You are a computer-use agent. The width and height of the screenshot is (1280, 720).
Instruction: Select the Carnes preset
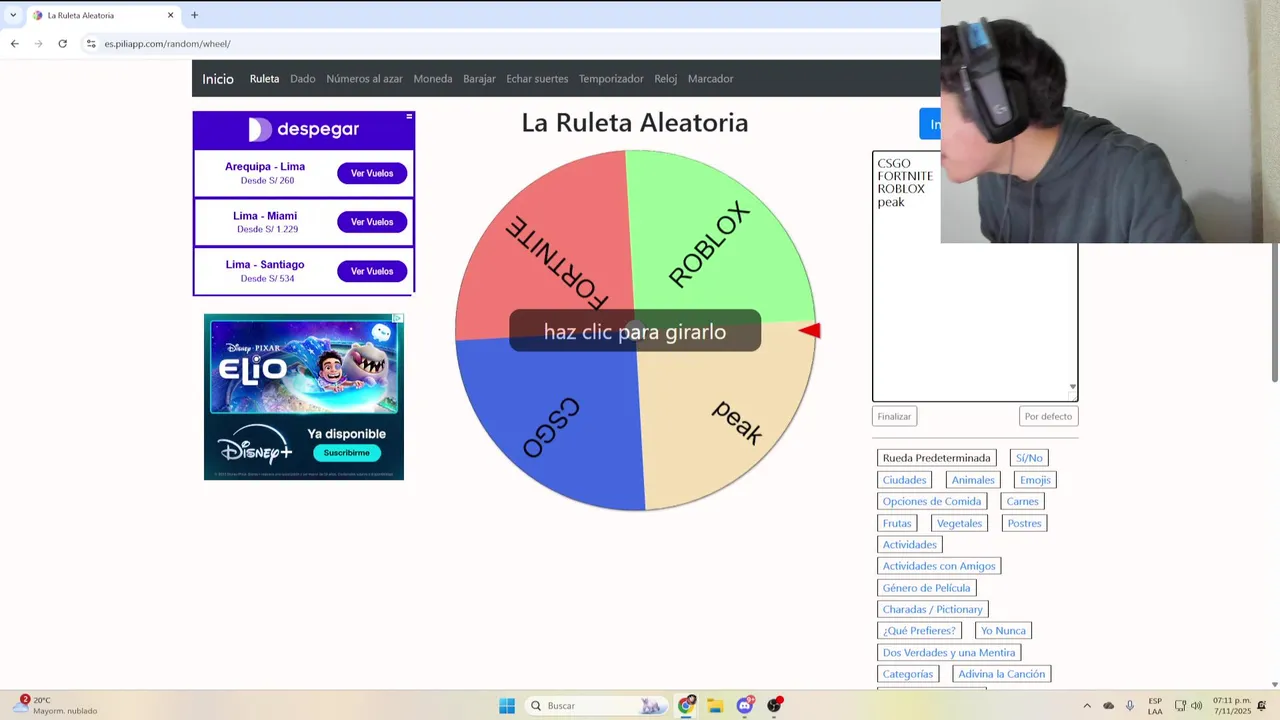coord(1022,501)
